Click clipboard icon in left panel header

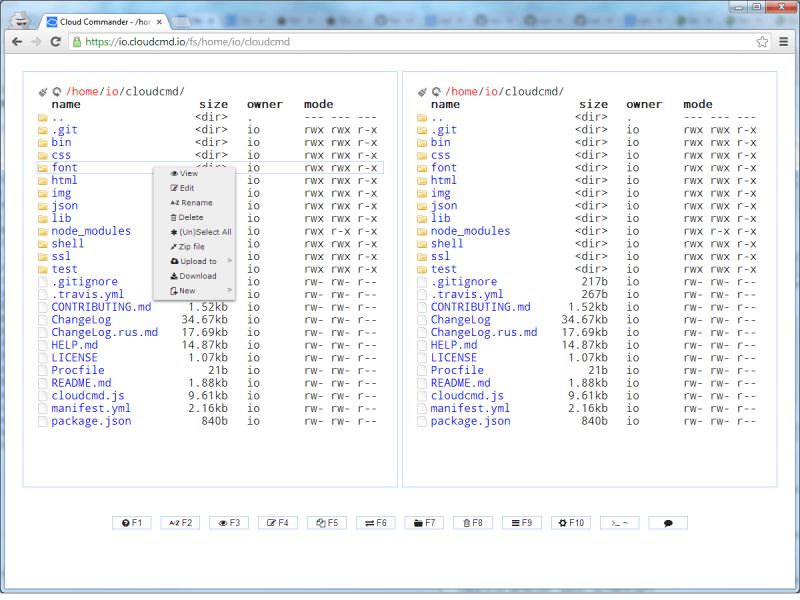pos(43,92)
